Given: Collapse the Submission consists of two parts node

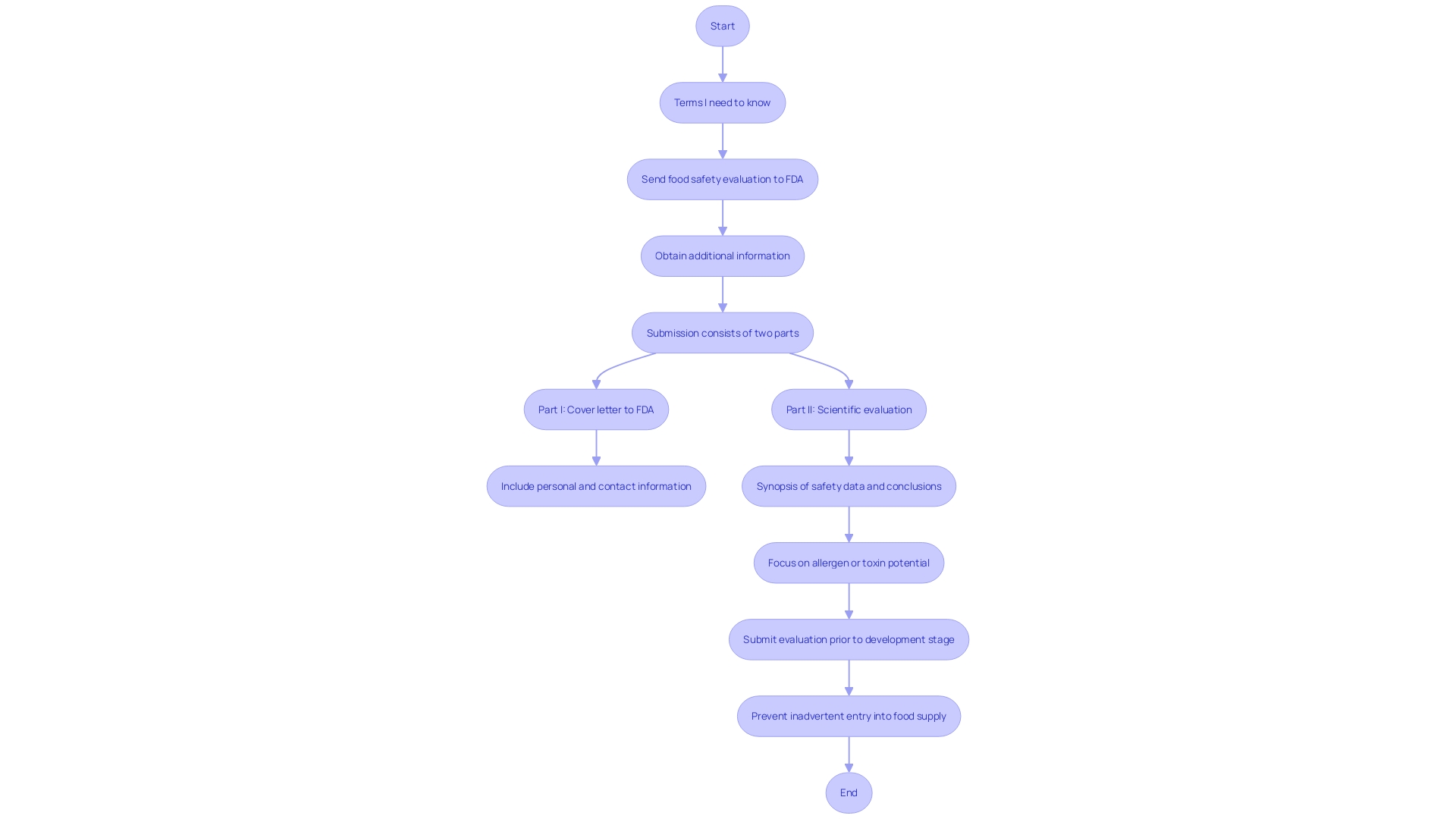Looking at the screenshot, I should (x=723, y=332).
